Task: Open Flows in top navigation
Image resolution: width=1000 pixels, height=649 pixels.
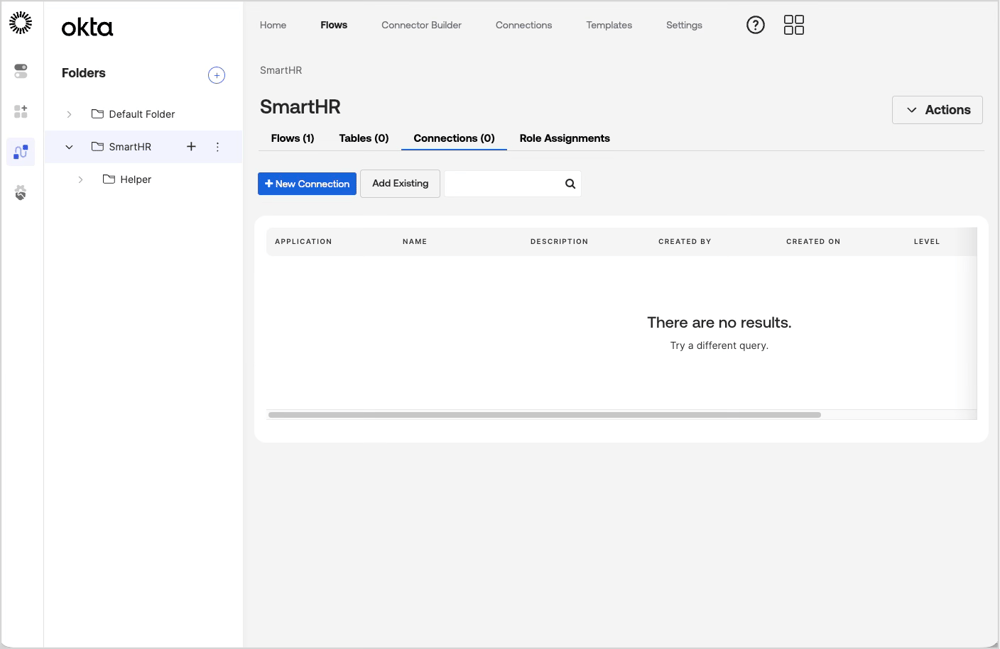Action: coord(334,25)
